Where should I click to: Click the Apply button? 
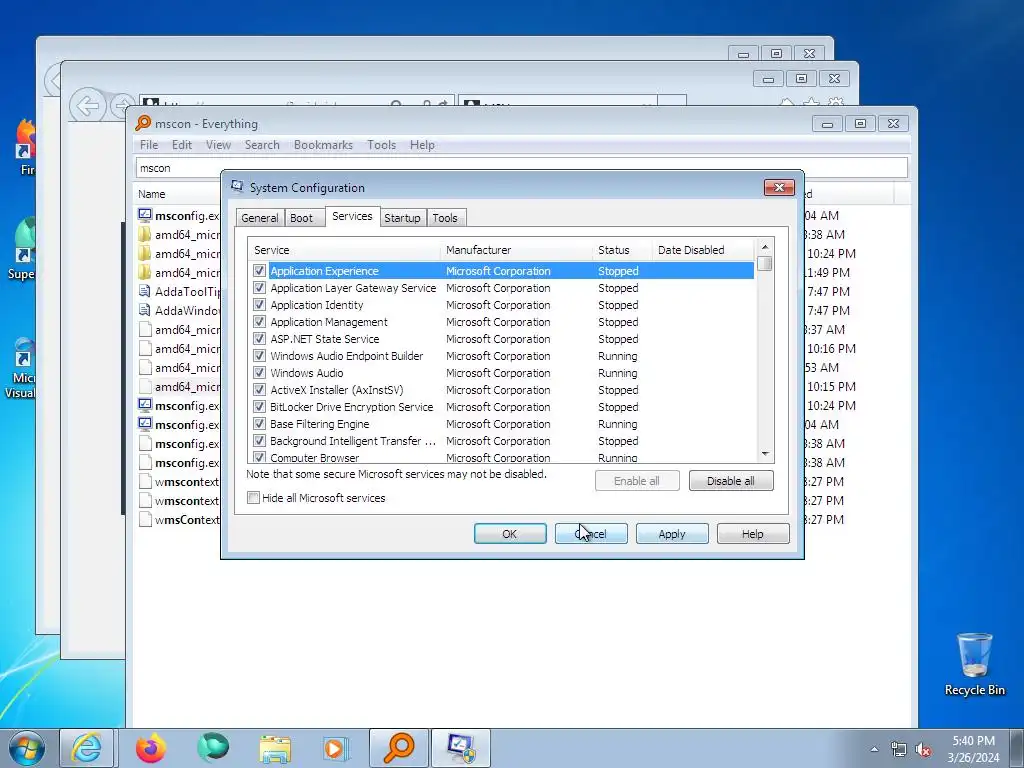[x=672, y=534]
